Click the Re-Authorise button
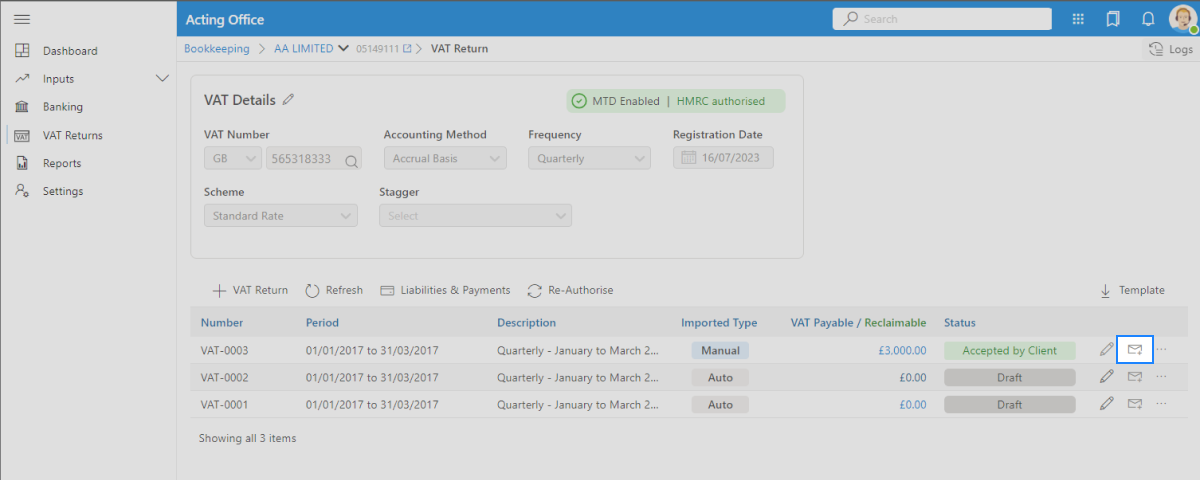 point(570,290)
